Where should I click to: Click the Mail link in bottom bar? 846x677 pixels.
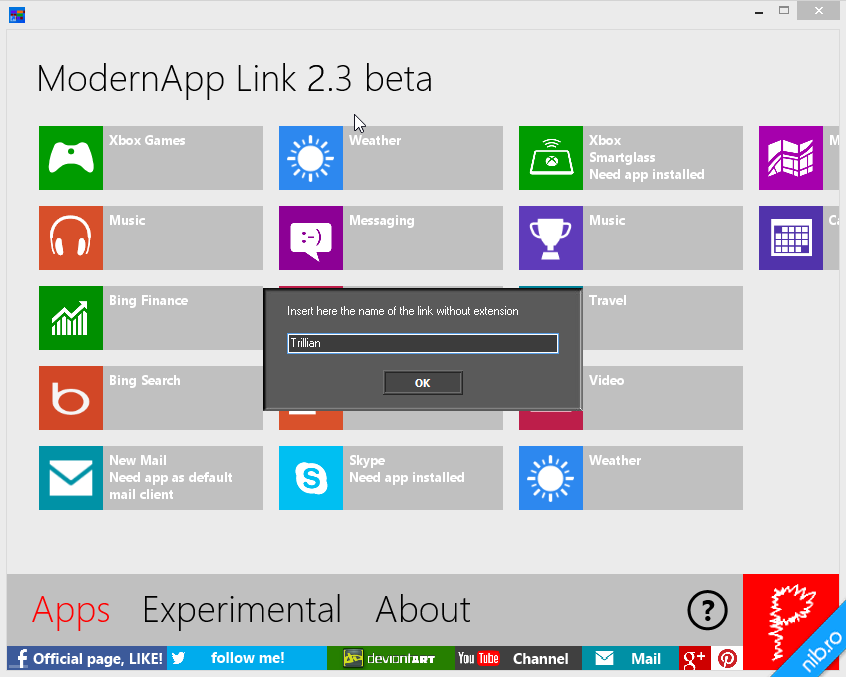[630, 658]
